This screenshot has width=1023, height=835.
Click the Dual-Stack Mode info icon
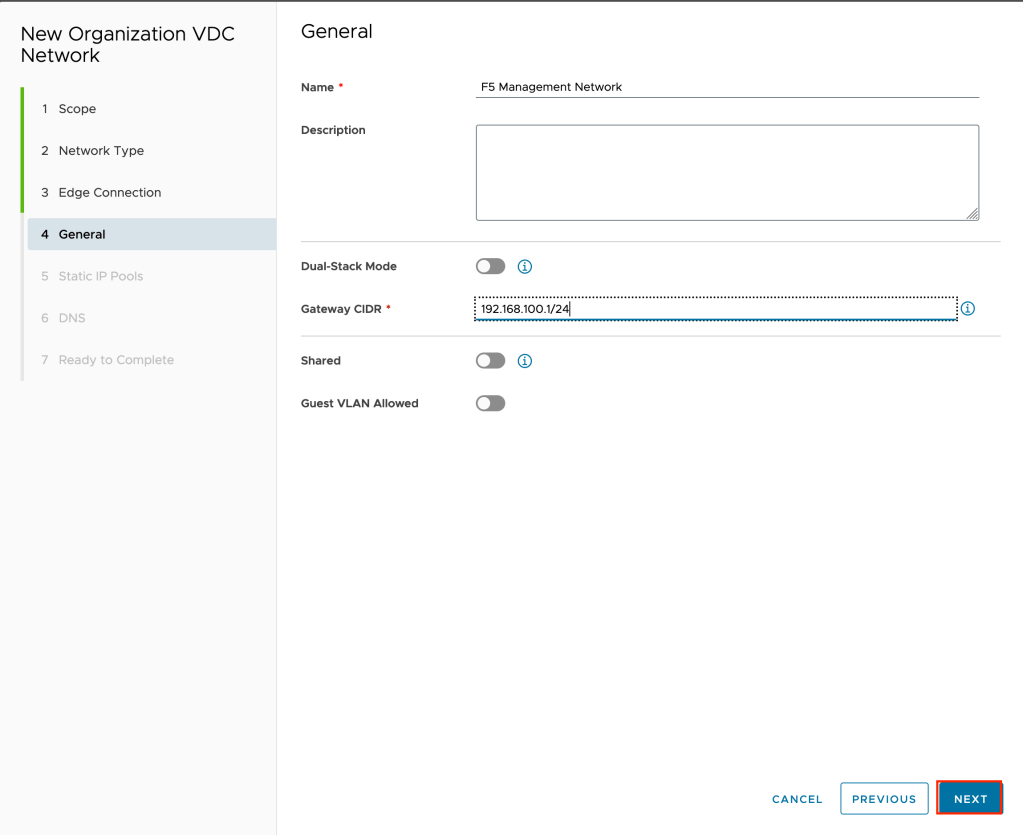point(525,267)
